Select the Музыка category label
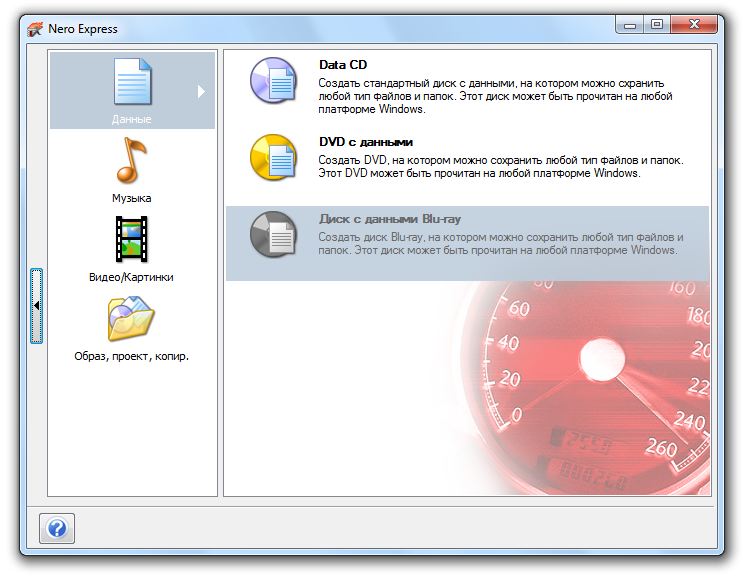The height and width of the screenshot is (578, 744). (x=131, y=198)
